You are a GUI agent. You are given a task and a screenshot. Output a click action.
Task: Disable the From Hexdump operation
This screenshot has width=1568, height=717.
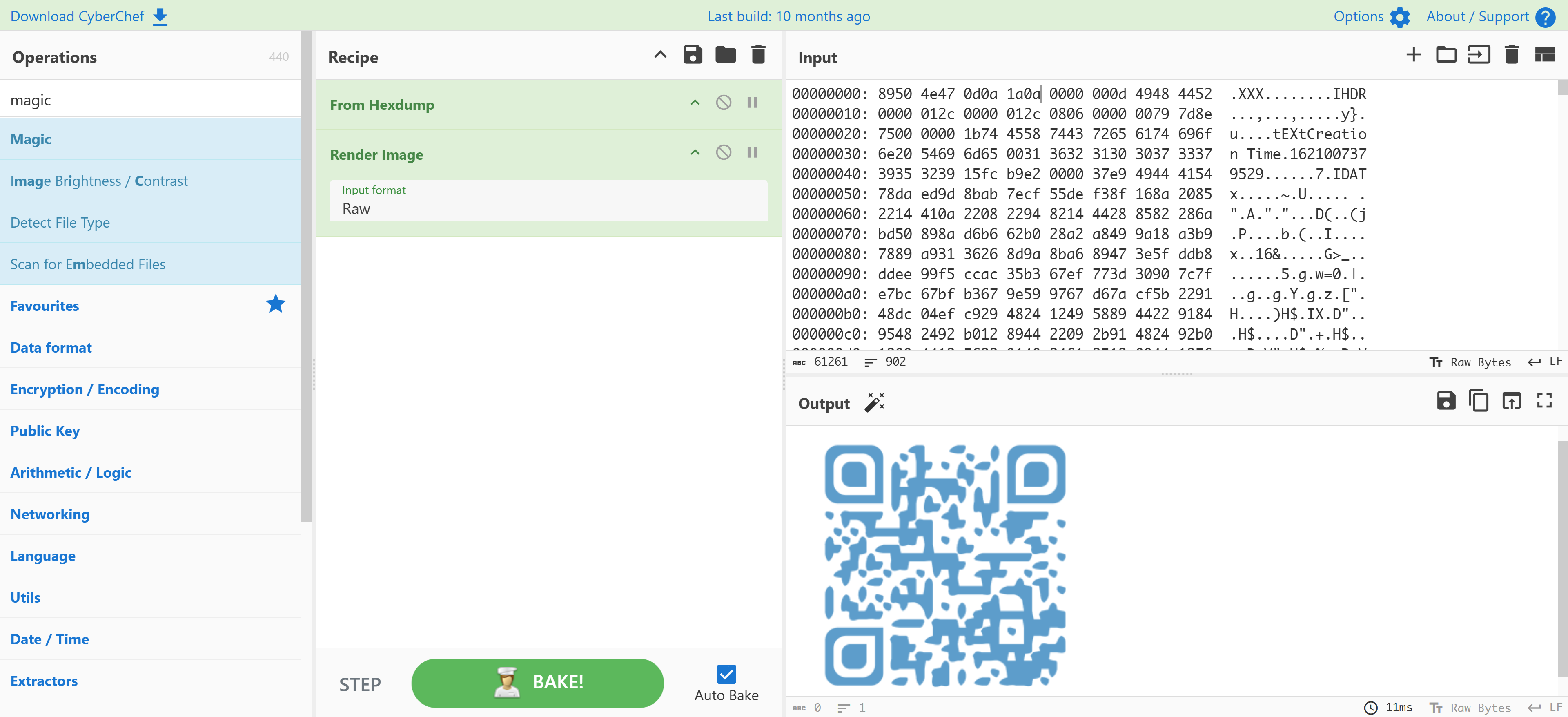724,103
